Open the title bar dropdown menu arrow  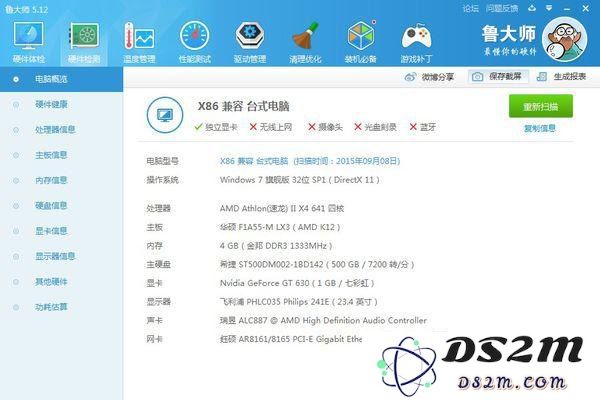(x=549, y=8)
